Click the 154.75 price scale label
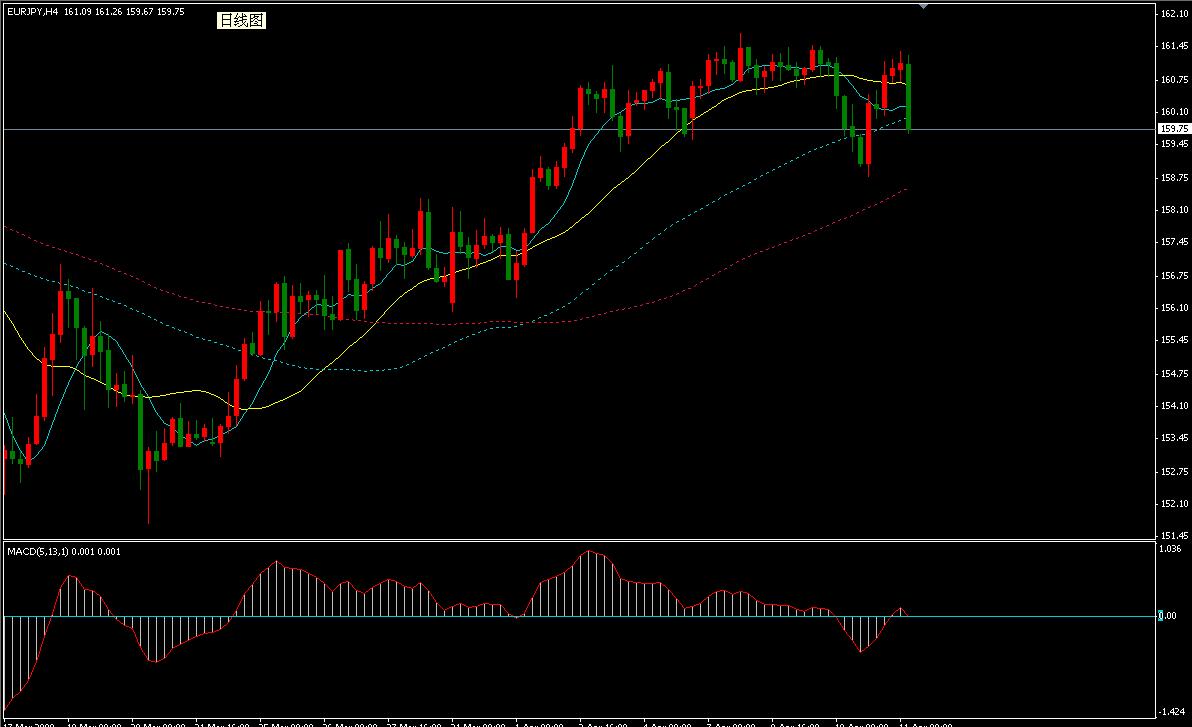Viewport: 1192px width, 727px height. pyautogui.click(x=1175, y=374)
